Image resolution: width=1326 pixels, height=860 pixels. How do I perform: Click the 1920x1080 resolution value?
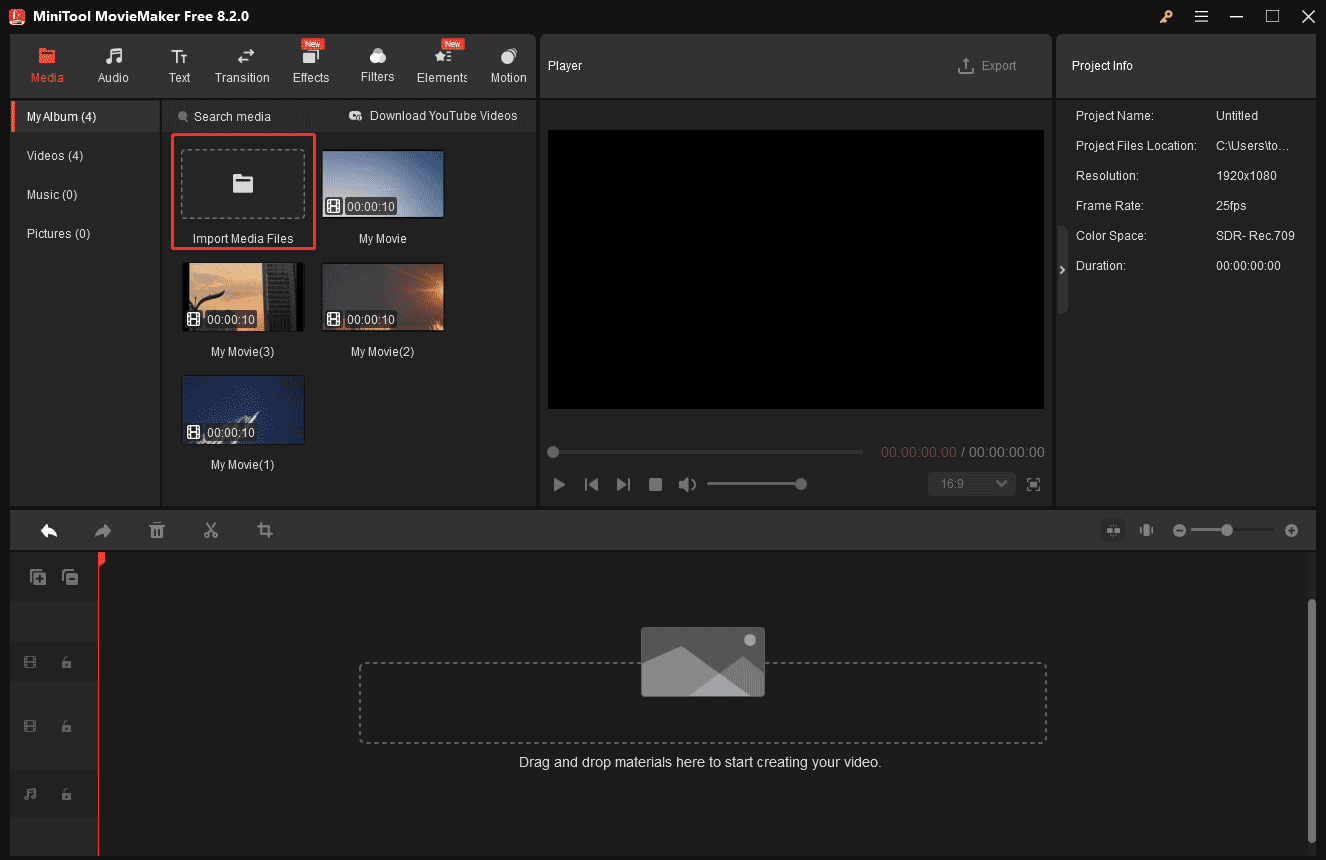coord(1246,176)
